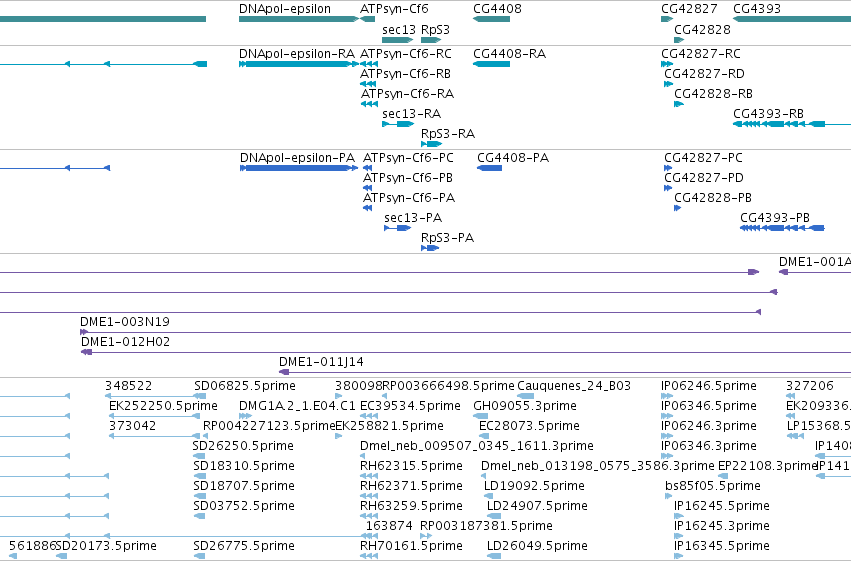Click the 163874 EST label

pos(389,527)
